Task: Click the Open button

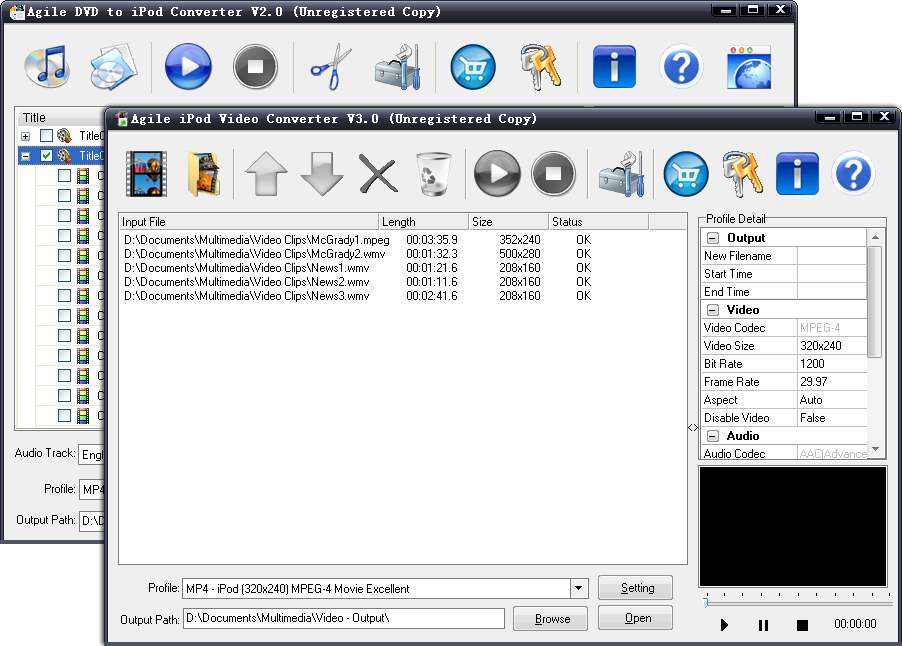Action: (635, 618)
